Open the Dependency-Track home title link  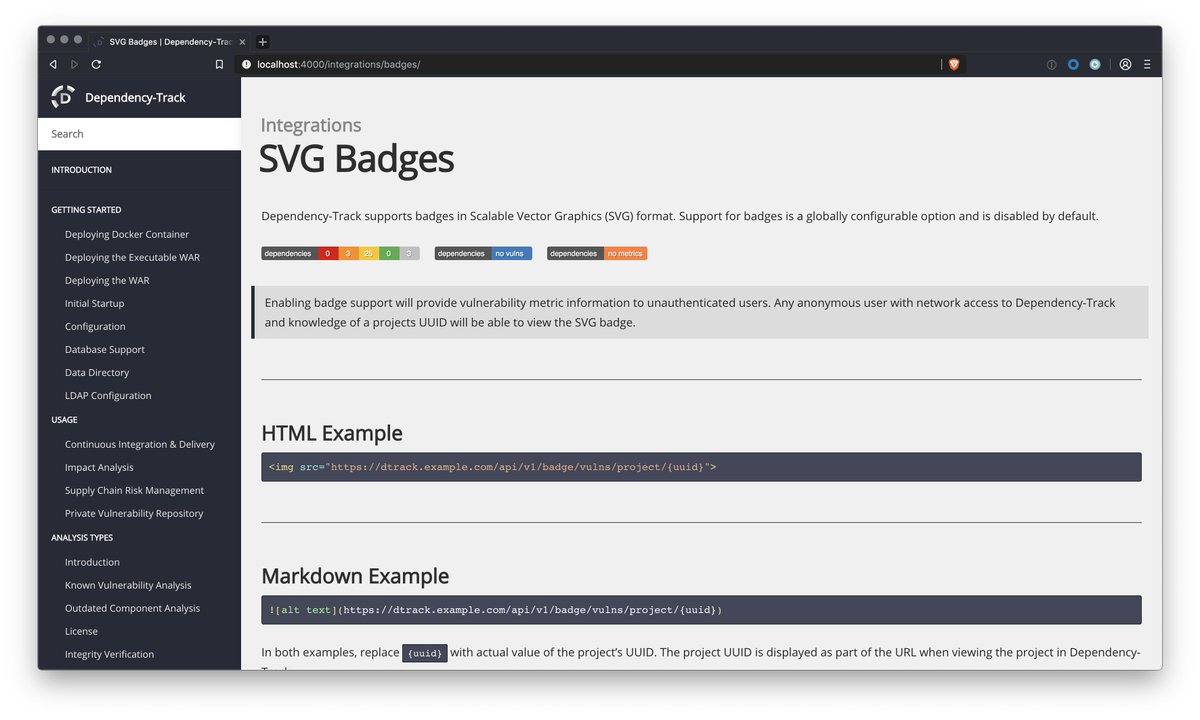[135, 98]
